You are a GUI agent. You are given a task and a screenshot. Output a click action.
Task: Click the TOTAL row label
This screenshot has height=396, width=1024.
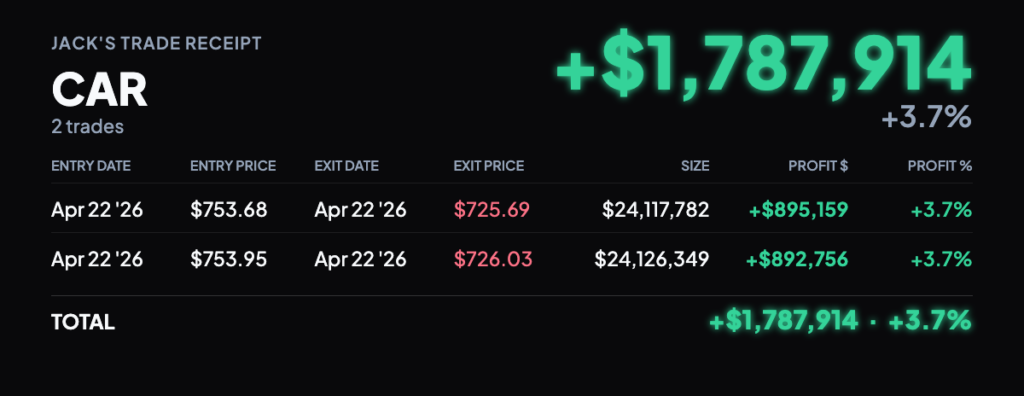83,322
